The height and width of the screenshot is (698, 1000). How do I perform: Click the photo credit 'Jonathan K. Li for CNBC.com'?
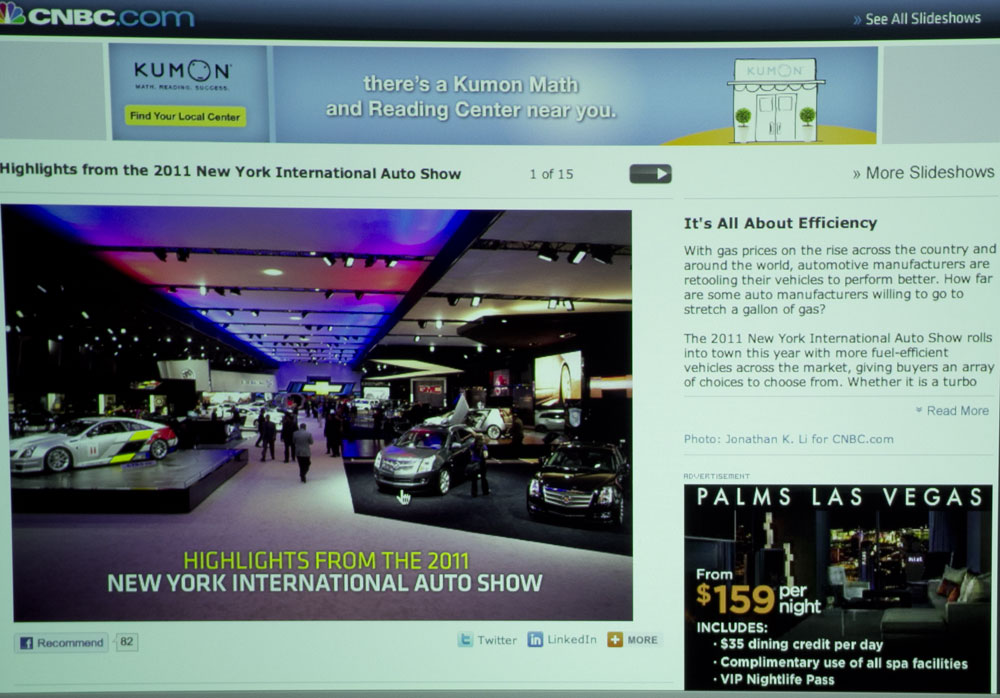coord(788,439)
